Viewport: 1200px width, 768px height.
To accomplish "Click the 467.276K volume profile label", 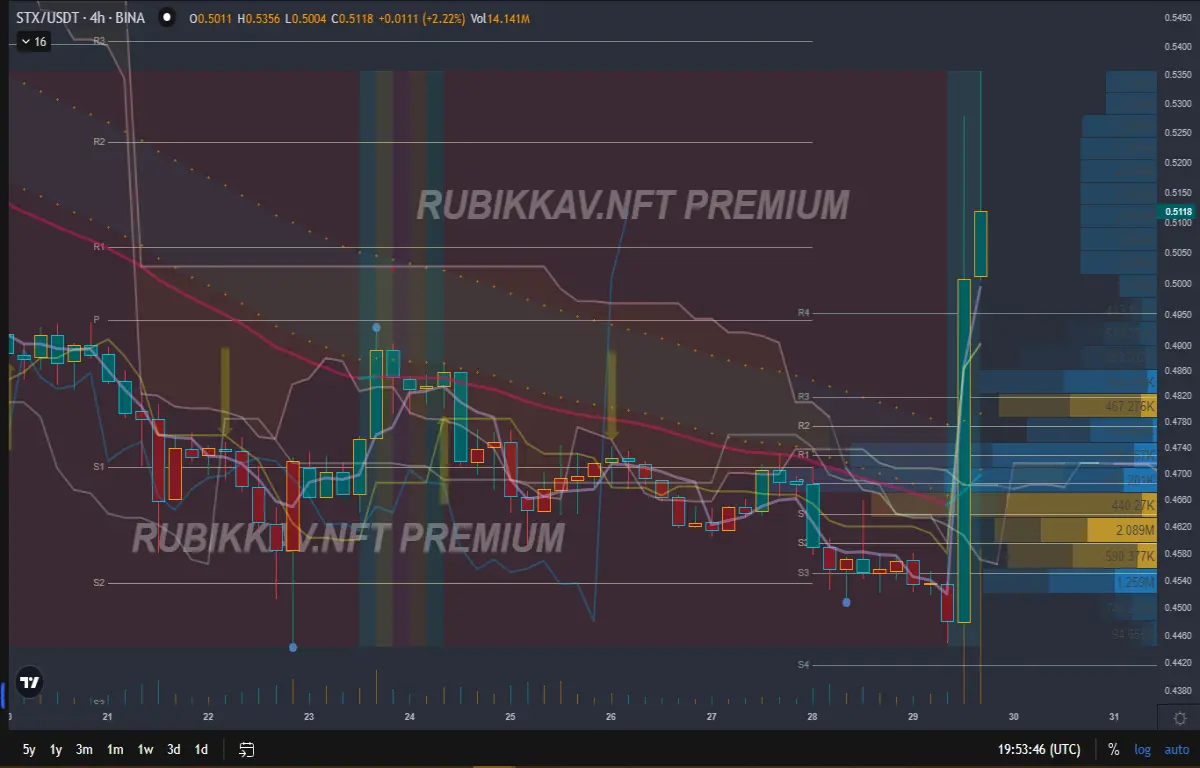I will coord(1131,408).
